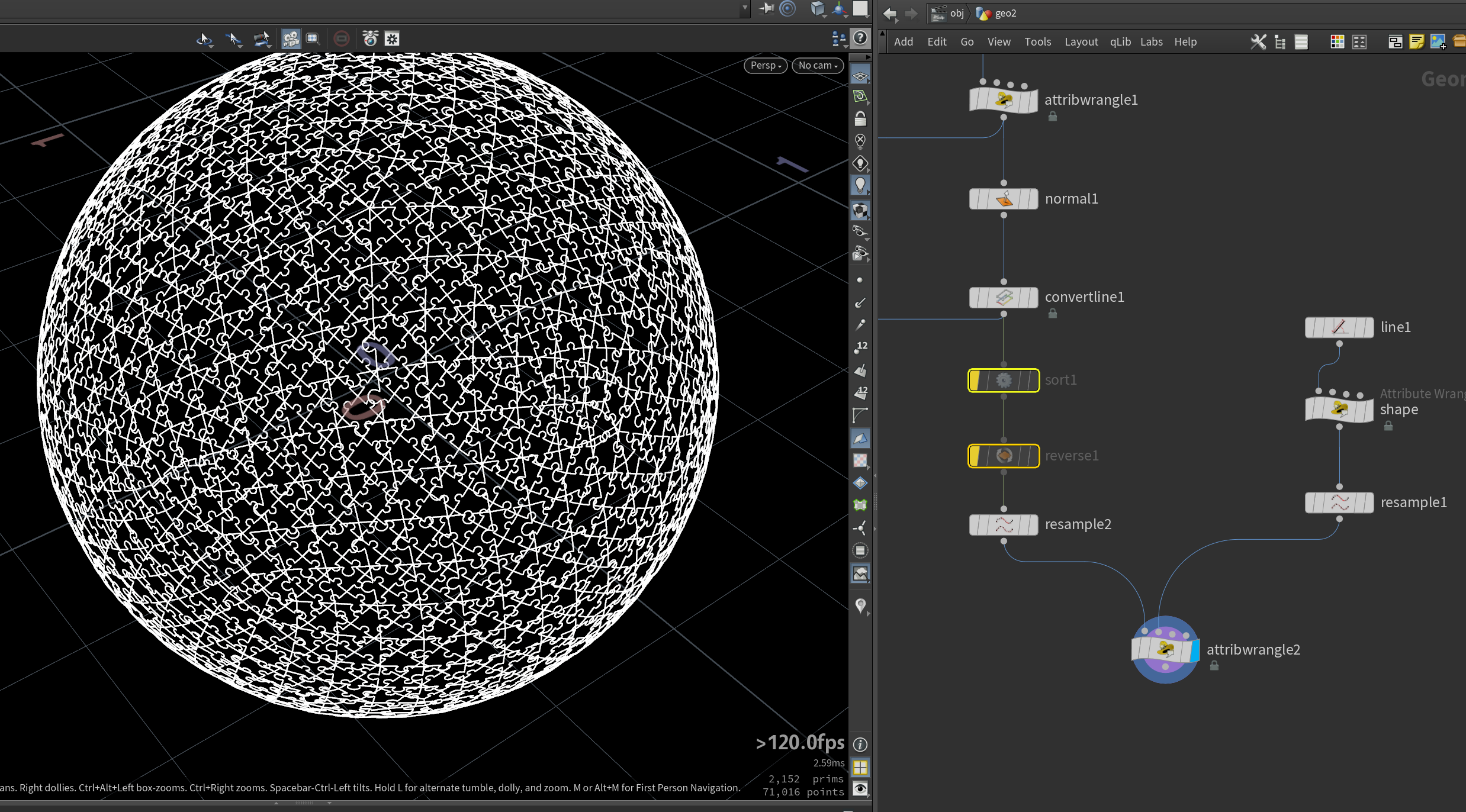Toggle the camera lock padlock icon
Image resolution: width=1466 pixels, height=812 pixels.
click(x=860, y=119)
